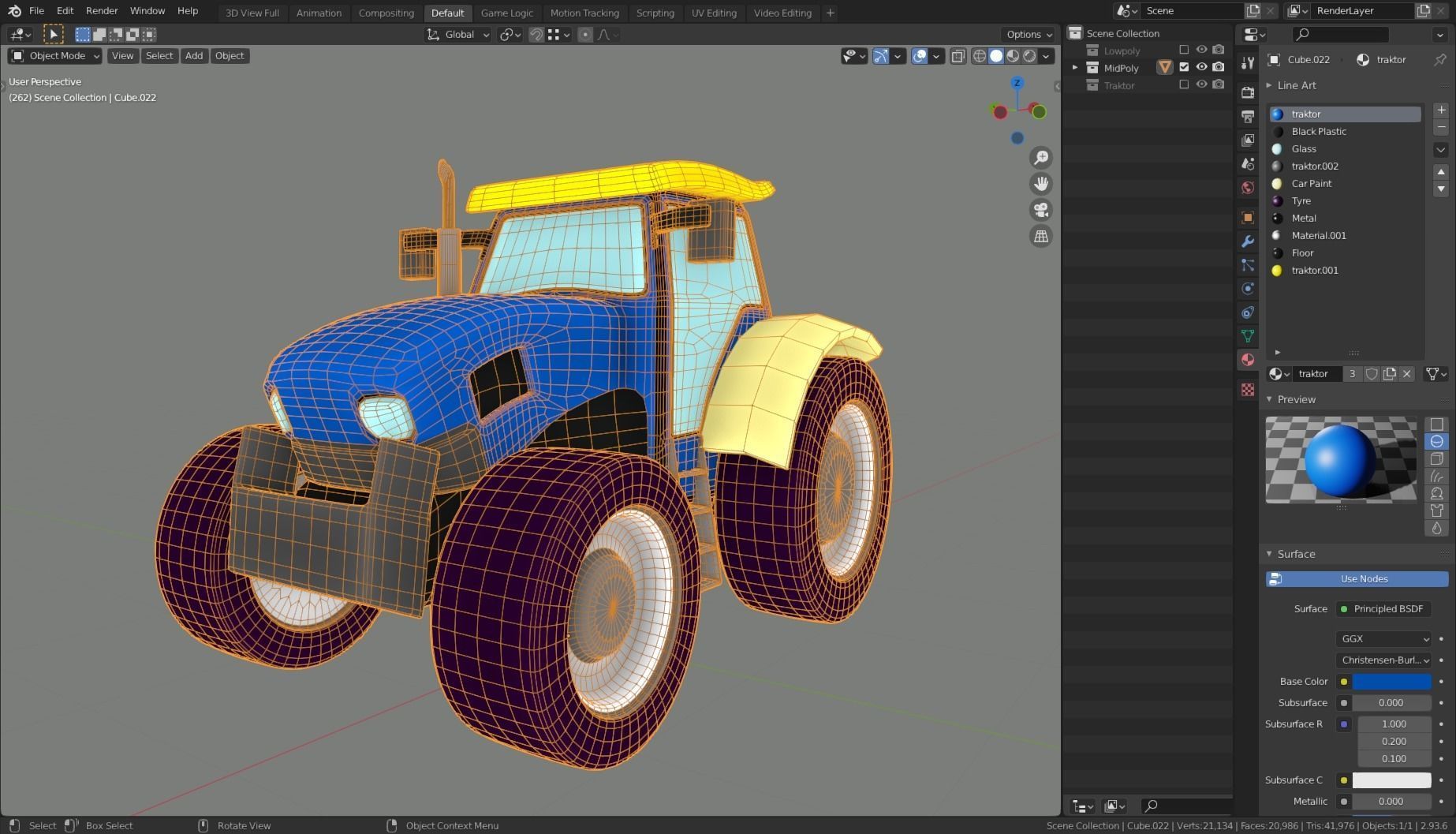Image resolution: width=1456 pixels, height=834 pixels.
Task: Toggle Lowpoly collection viewport visibility eye
Action: 1201,50
